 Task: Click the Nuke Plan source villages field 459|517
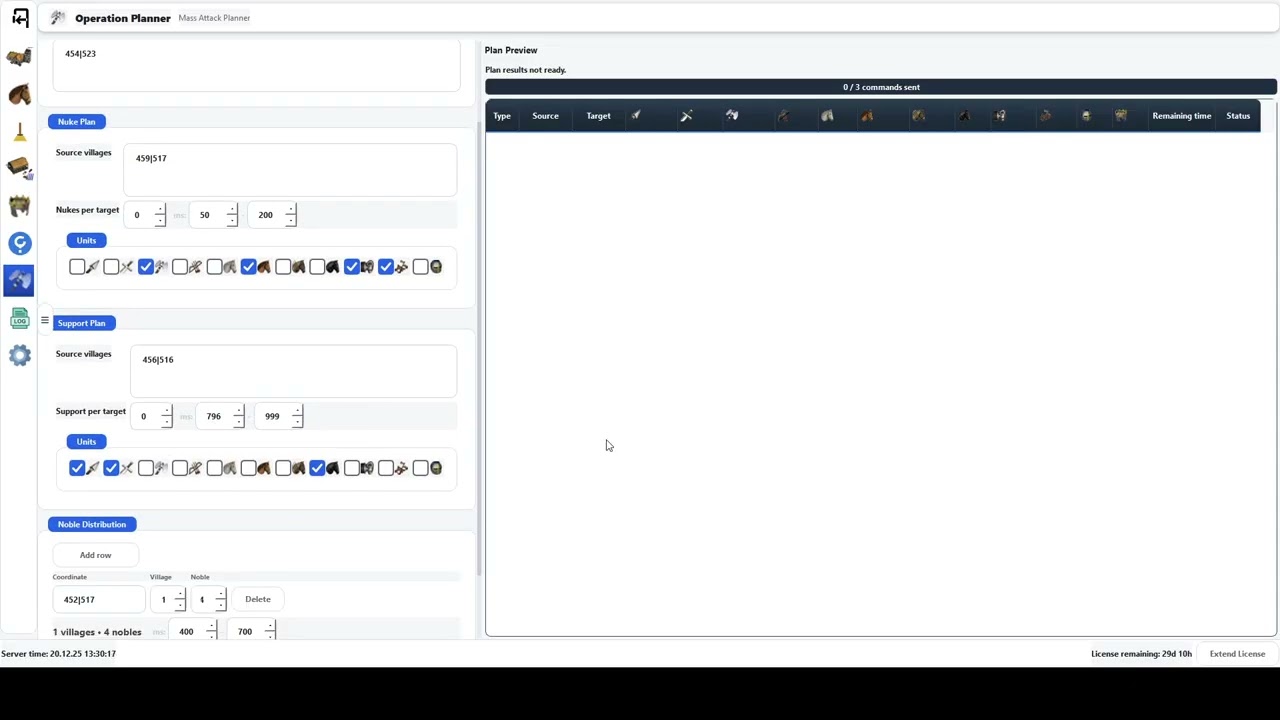coord(290,170)
